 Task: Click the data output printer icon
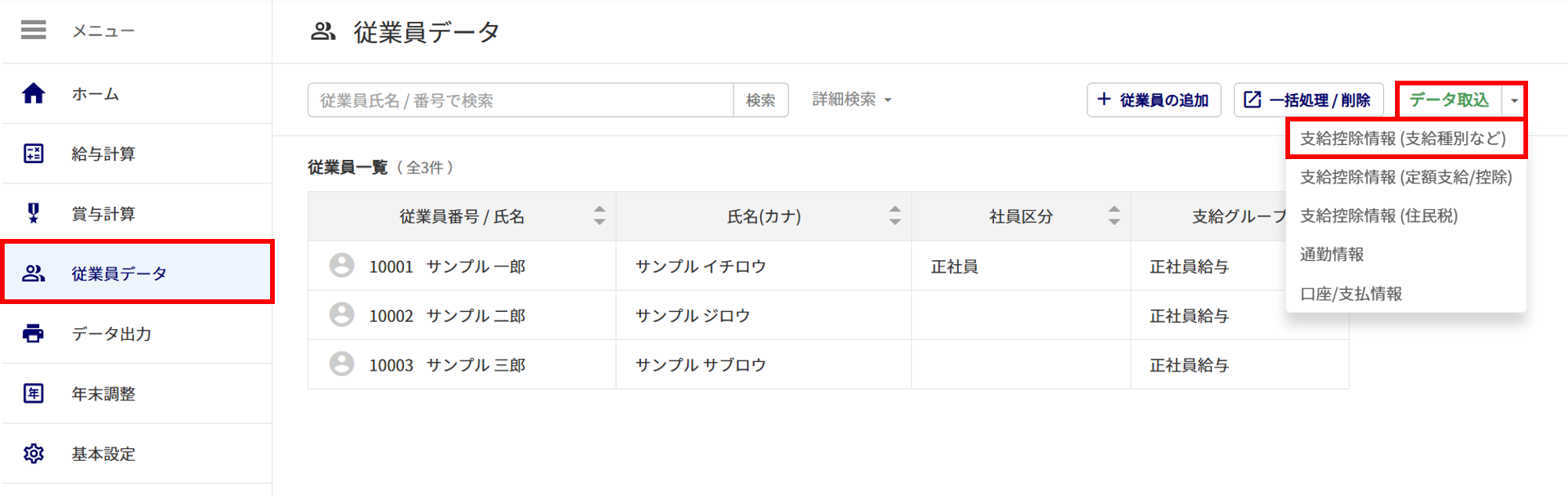tap(34, 334)
